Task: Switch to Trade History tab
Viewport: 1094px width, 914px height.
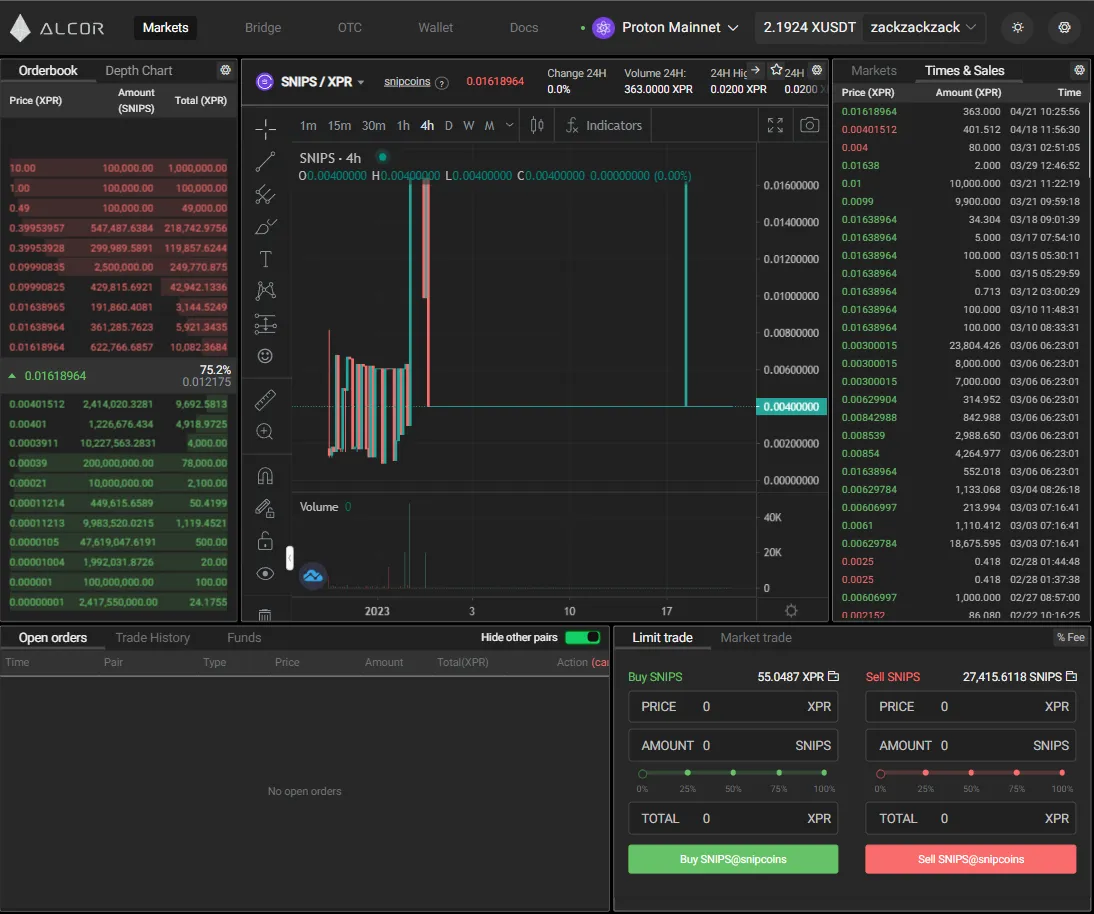Action: pyautogui.click(x=153, y=638)
